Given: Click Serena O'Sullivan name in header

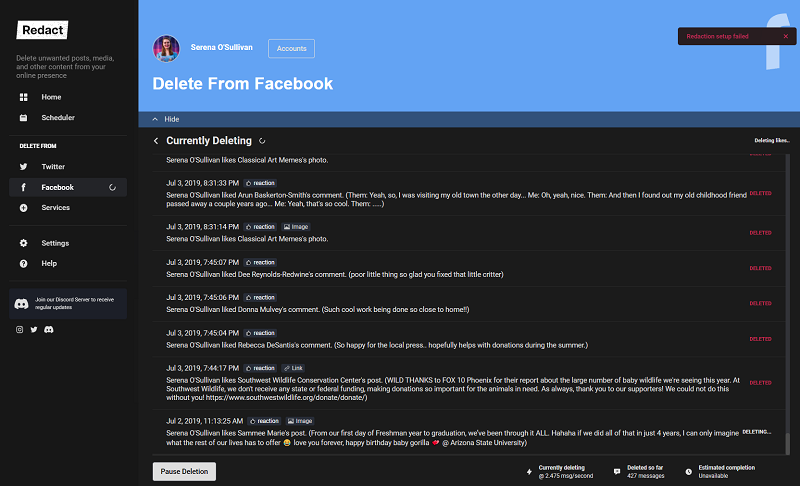Looking at the screenshot, I should pos(221,47).
